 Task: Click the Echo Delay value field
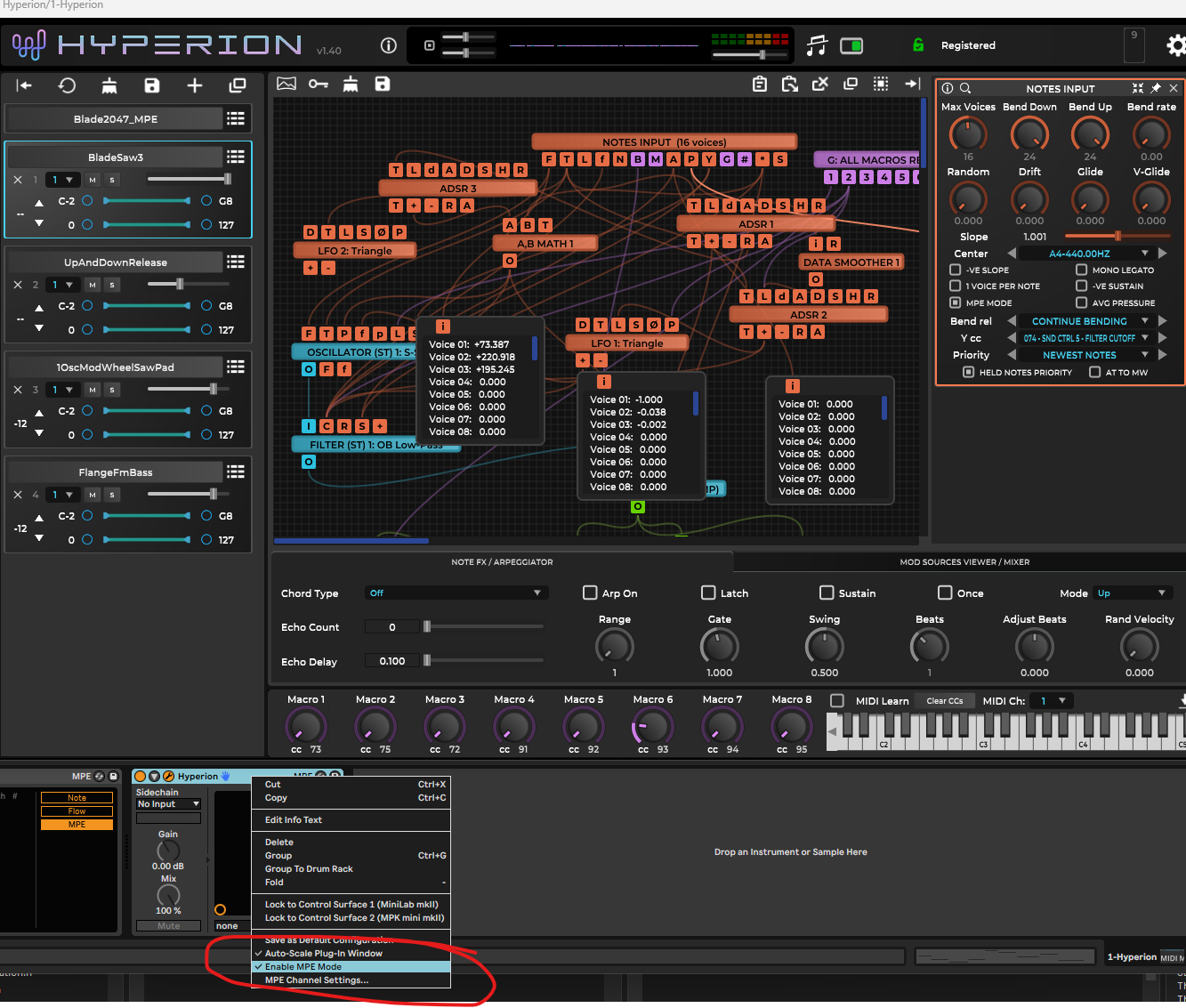point(391,661)
